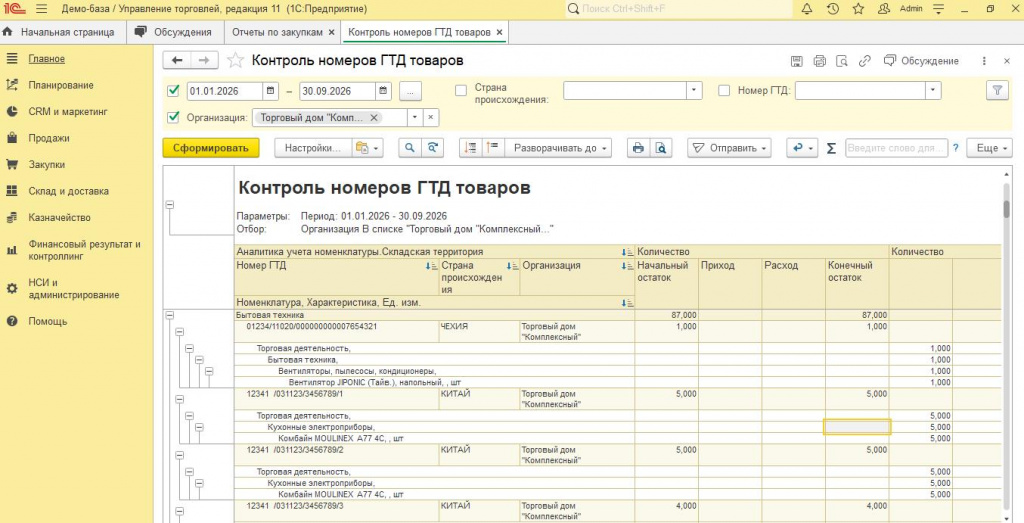This screenshot has height=523, width=1024.
Task: Click the global search field
Action: (679, 9)
